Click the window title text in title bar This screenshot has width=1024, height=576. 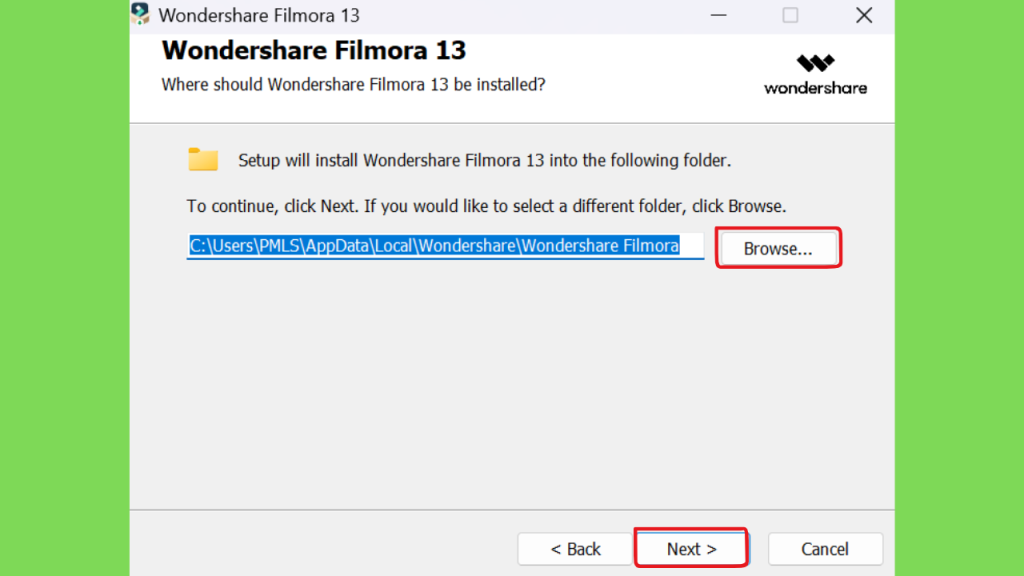(259, 15)
